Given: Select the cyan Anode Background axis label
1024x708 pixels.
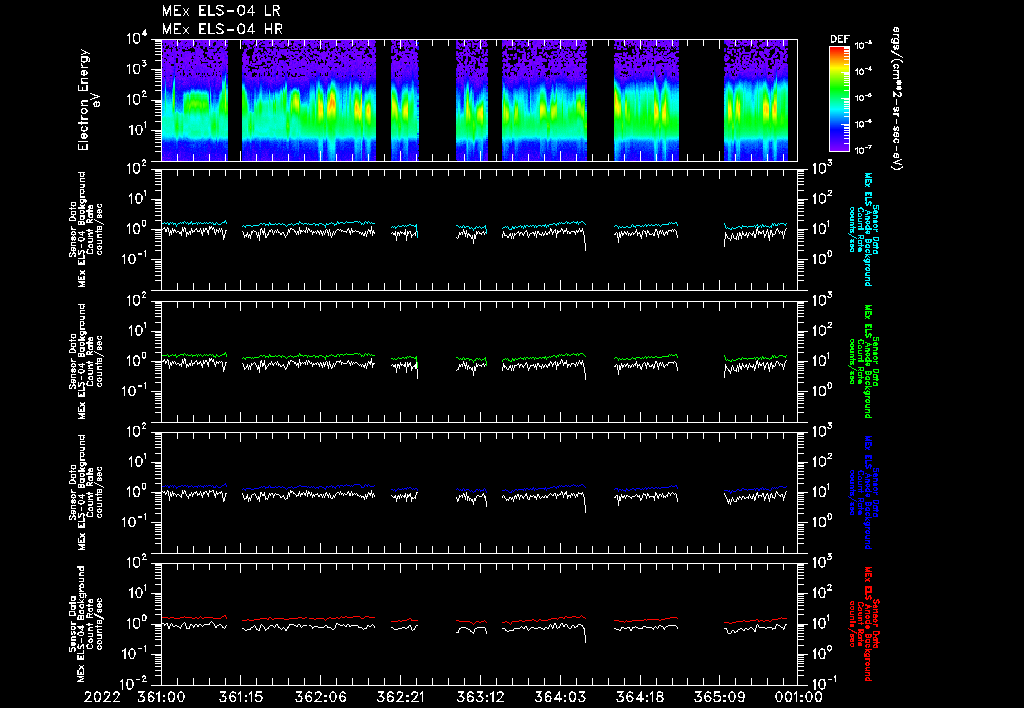Looking at the screenshot, I should (863, 229).
